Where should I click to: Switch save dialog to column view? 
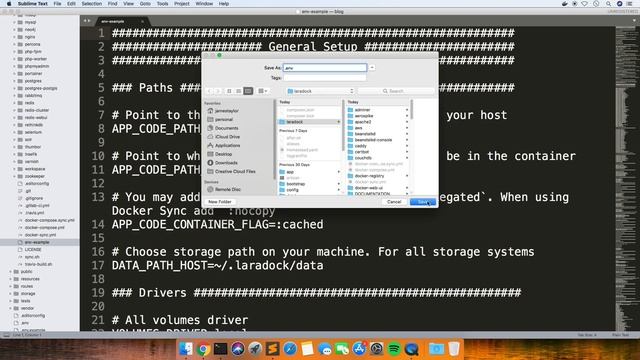248,91
